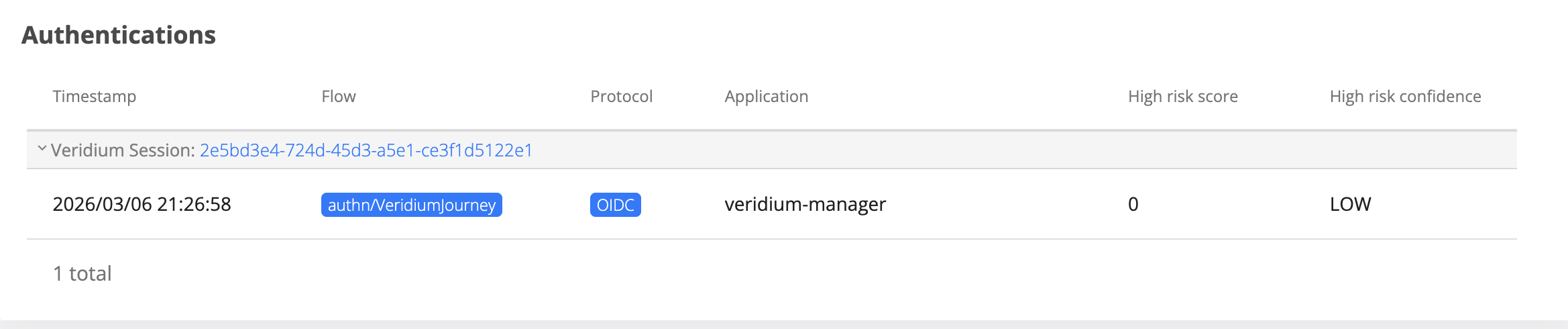
Task: Click the LOW confidence value
Action: pos(1351,204)
